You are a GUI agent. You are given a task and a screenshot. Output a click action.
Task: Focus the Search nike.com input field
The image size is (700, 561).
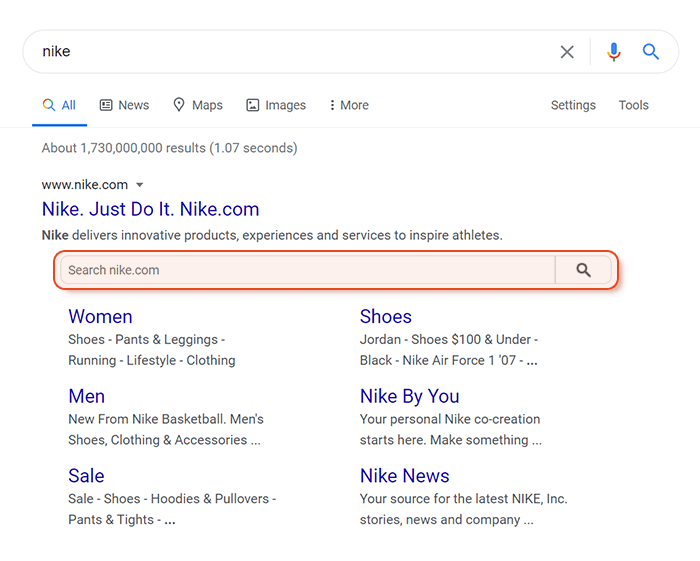[x=308, y=270]
